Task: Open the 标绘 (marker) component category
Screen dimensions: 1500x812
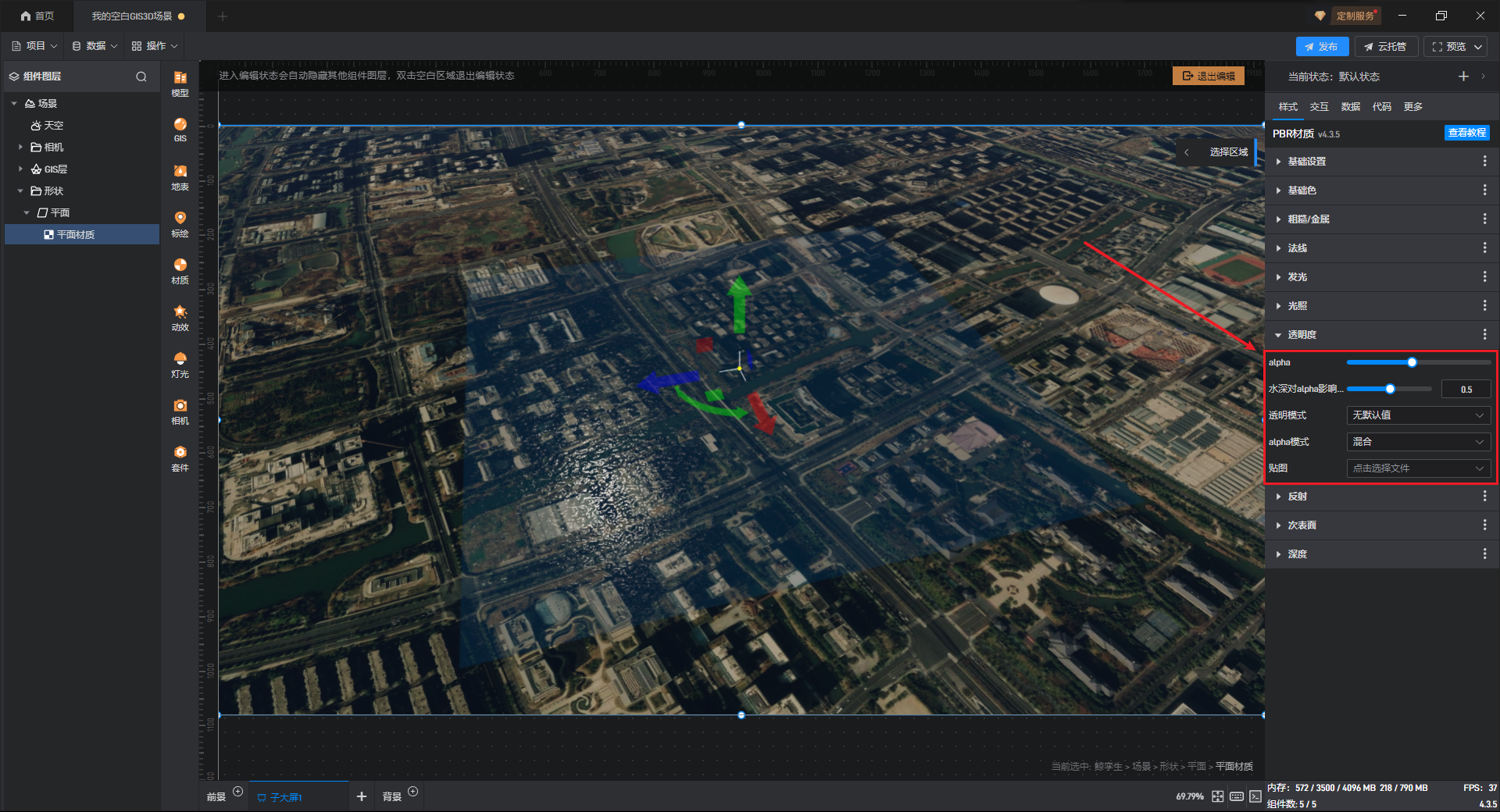Action: (x=180, y=224)
